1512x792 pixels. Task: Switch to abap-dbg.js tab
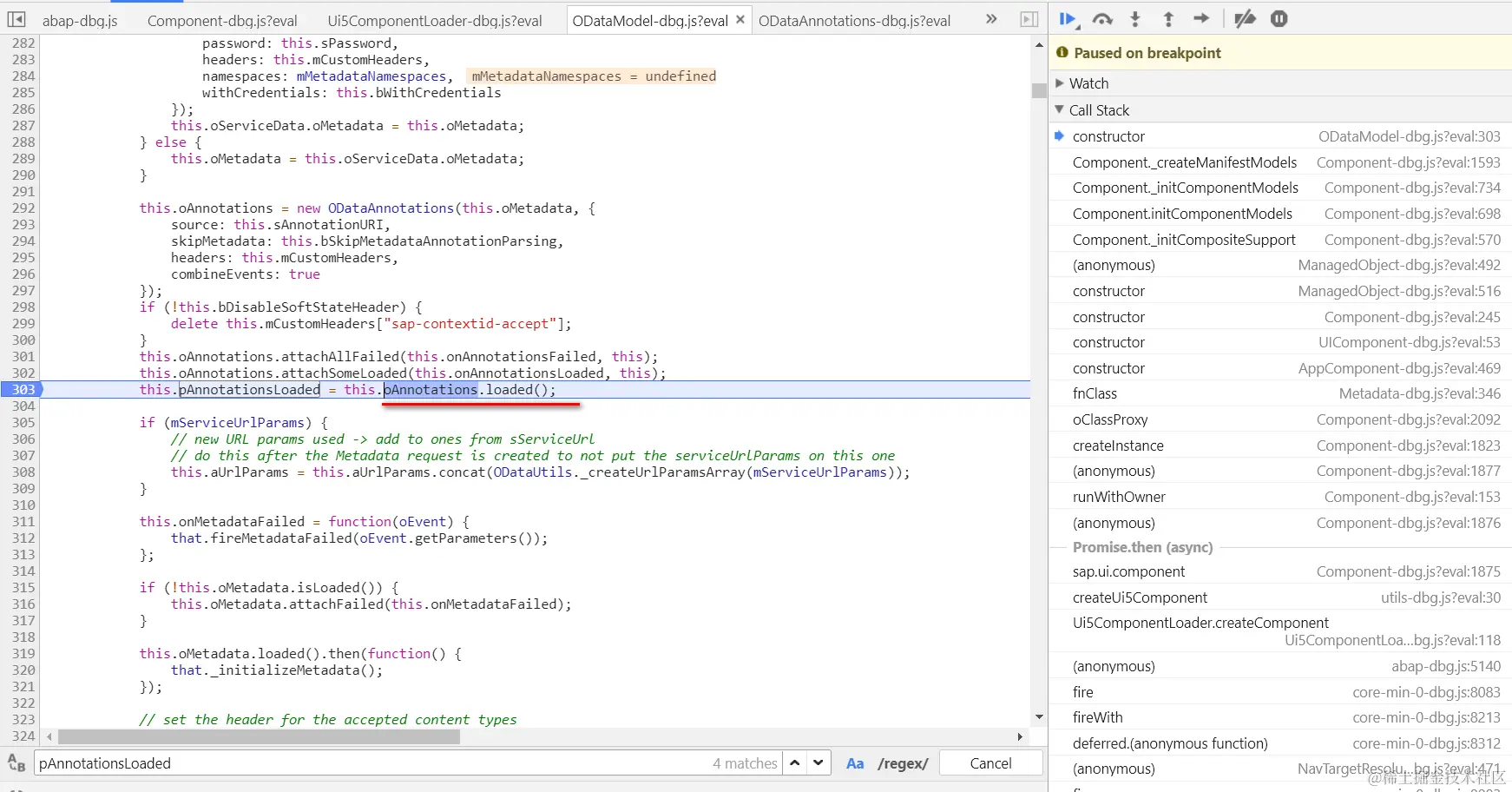coord(80,21)
